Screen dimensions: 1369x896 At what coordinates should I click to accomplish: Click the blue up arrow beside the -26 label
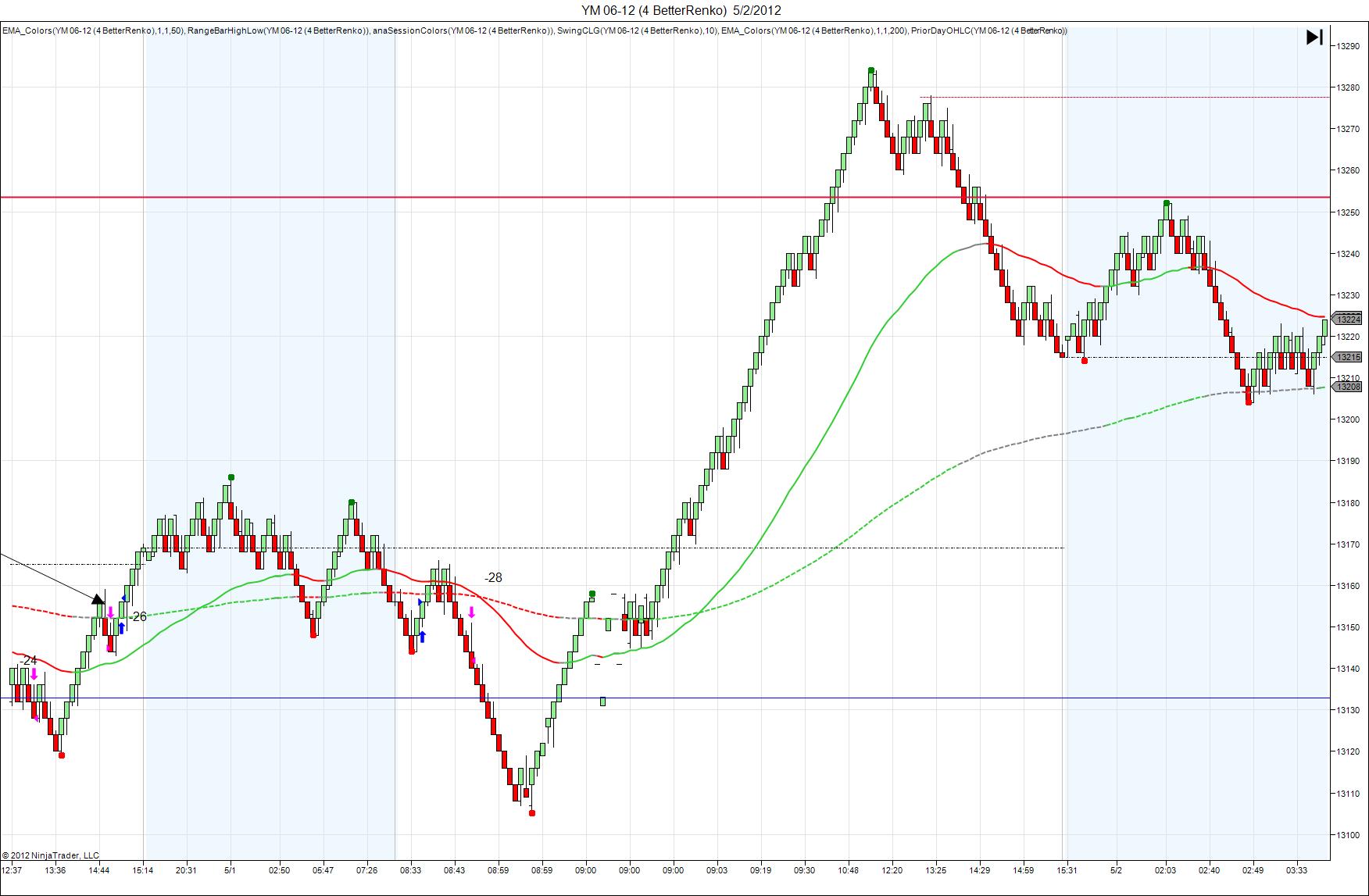click(122, 627)
